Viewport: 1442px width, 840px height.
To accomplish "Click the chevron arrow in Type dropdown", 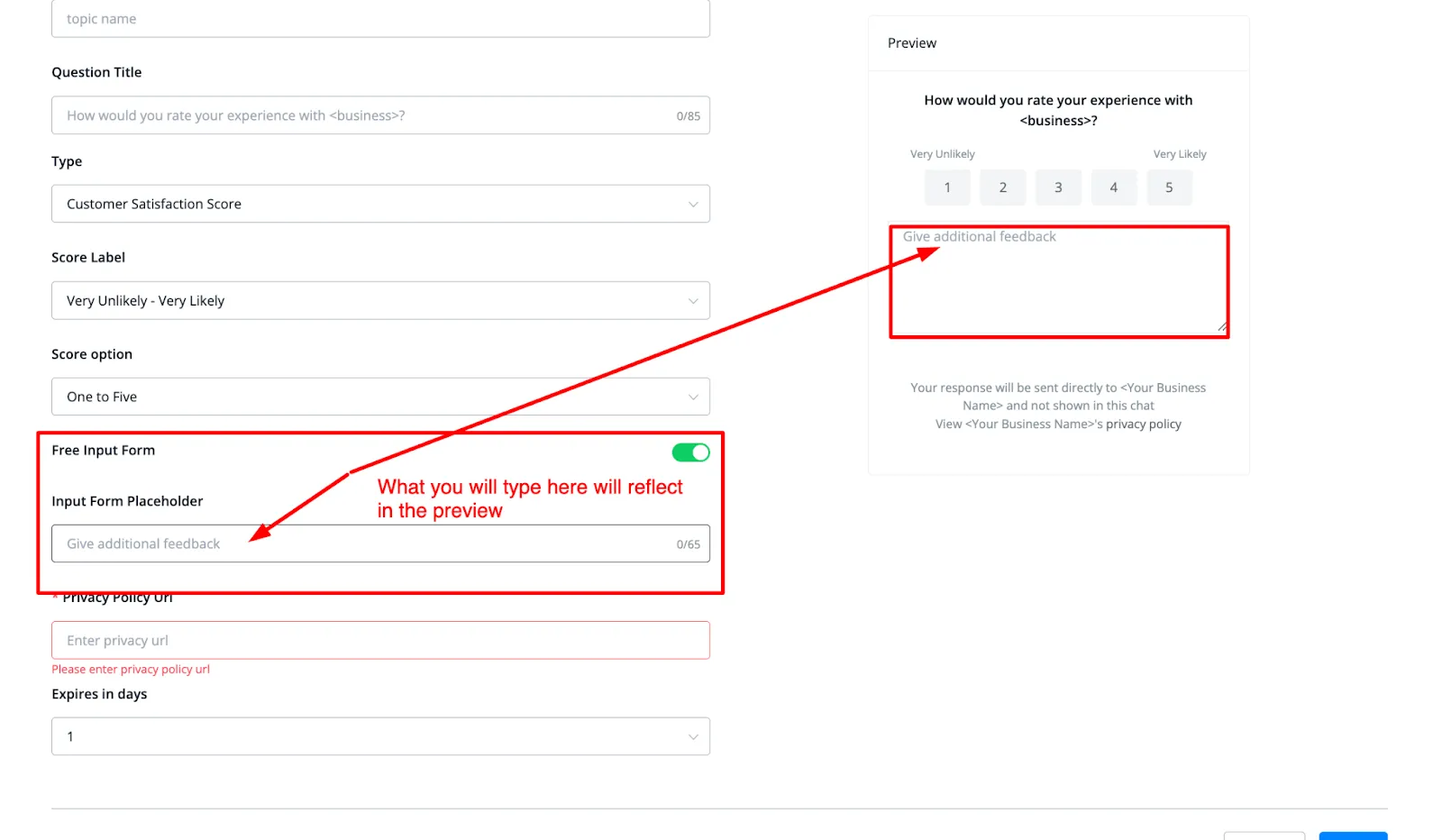I will click(x=693, y=205).
